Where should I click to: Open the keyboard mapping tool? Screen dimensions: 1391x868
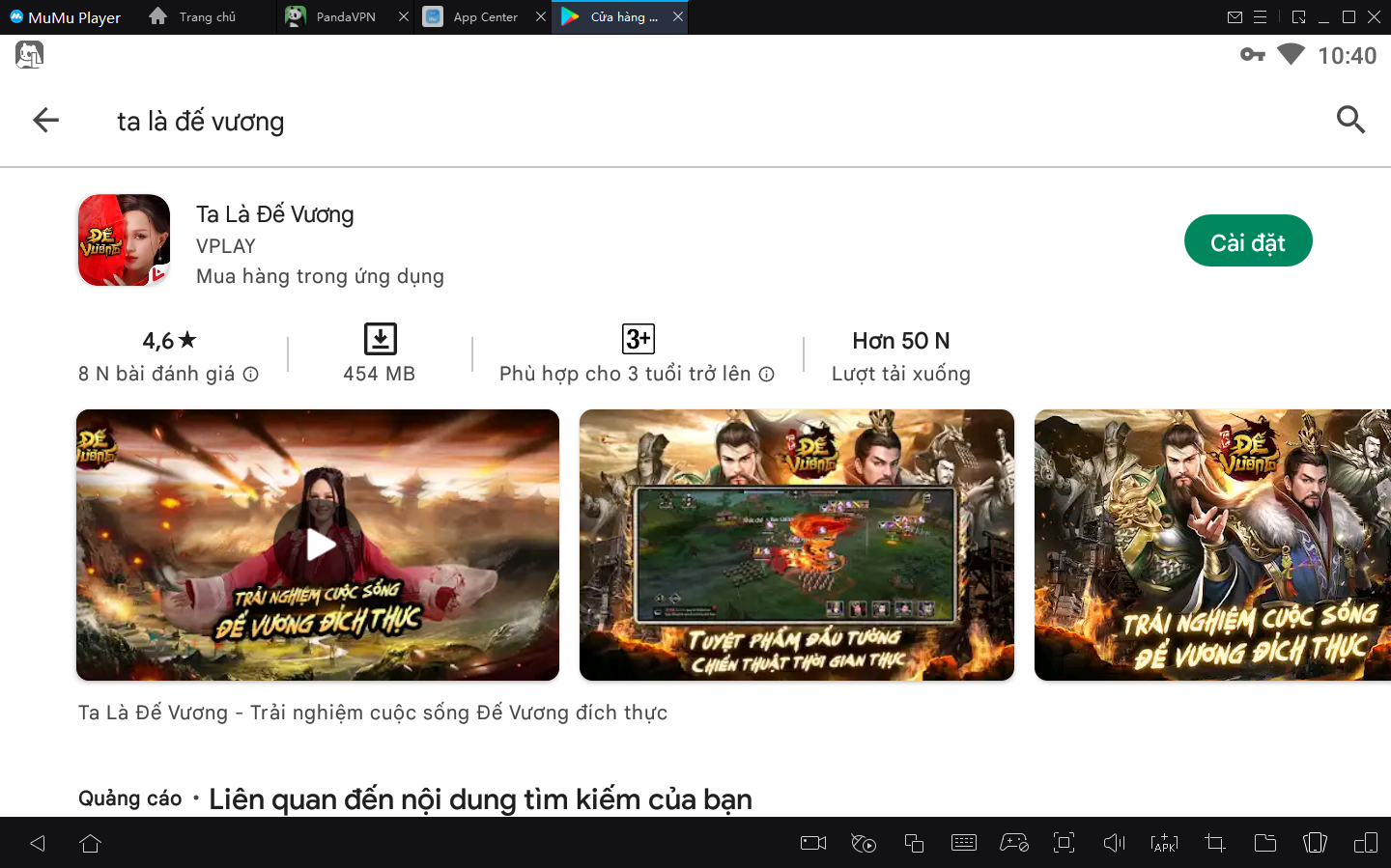click(964, 843)
